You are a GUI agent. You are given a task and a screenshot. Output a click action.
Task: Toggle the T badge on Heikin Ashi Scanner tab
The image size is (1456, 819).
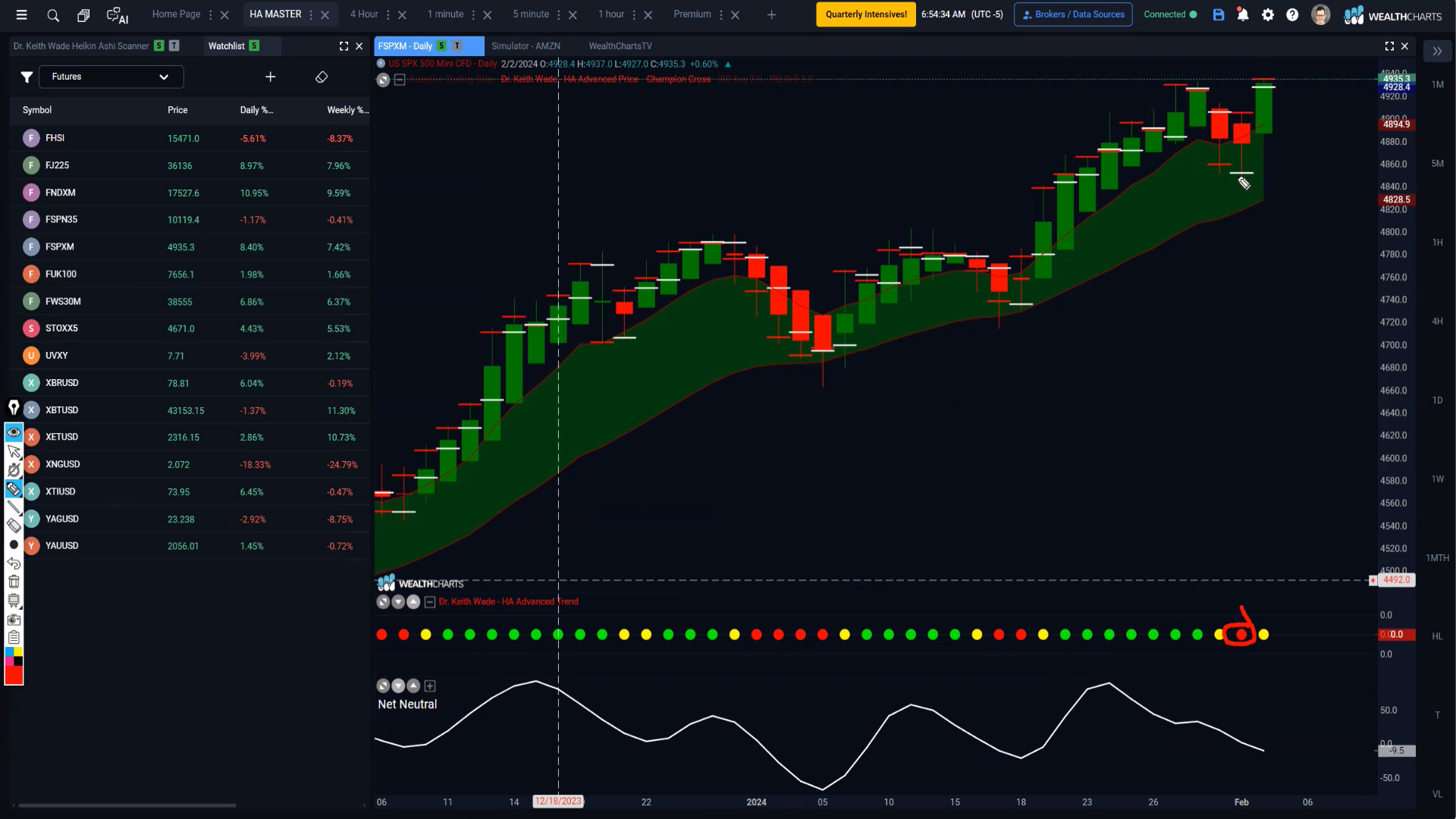click(174, 45)
